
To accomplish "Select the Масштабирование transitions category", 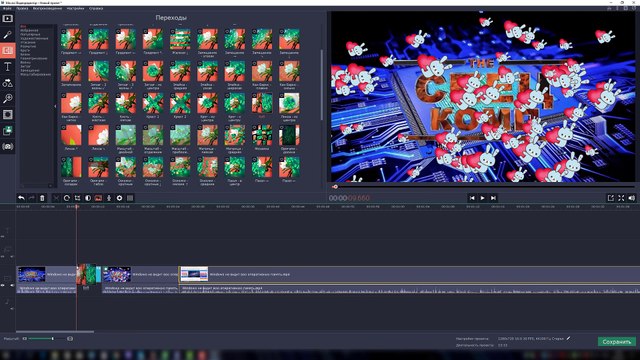I will tap(36, 74).
